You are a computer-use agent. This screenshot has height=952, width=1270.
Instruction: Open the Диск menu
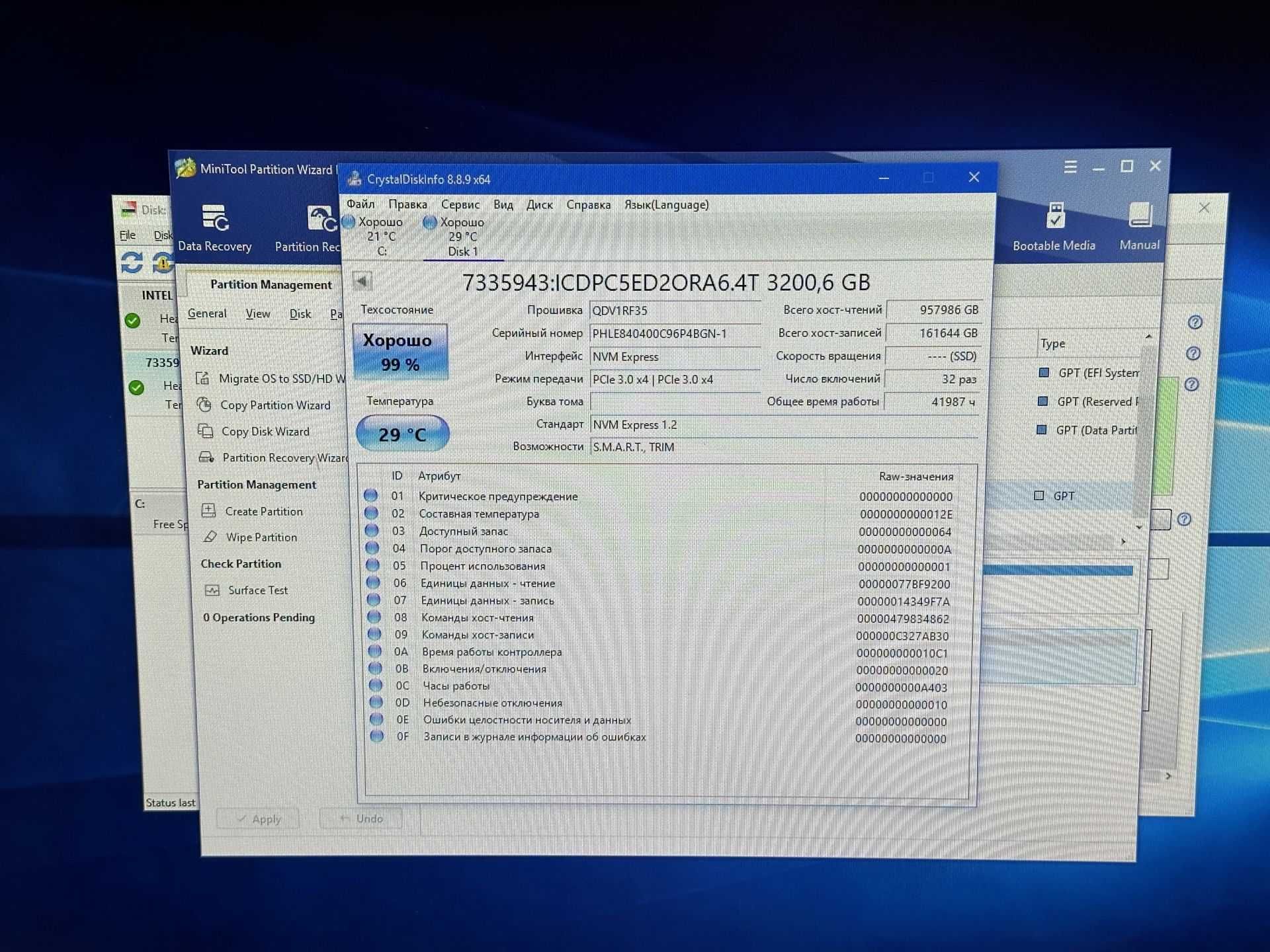click(x=540, y=204)
